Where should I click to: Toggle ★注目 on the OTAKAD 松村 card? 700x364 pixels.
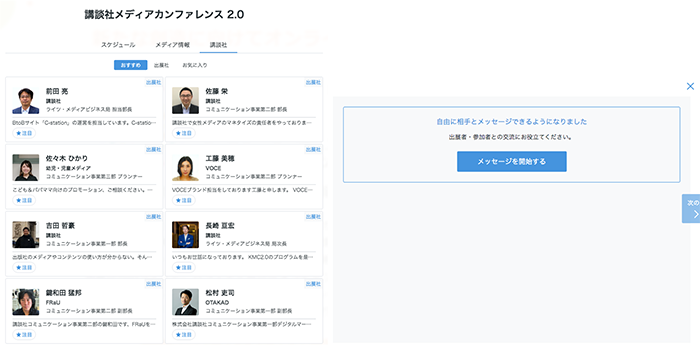tap(183, 335)
